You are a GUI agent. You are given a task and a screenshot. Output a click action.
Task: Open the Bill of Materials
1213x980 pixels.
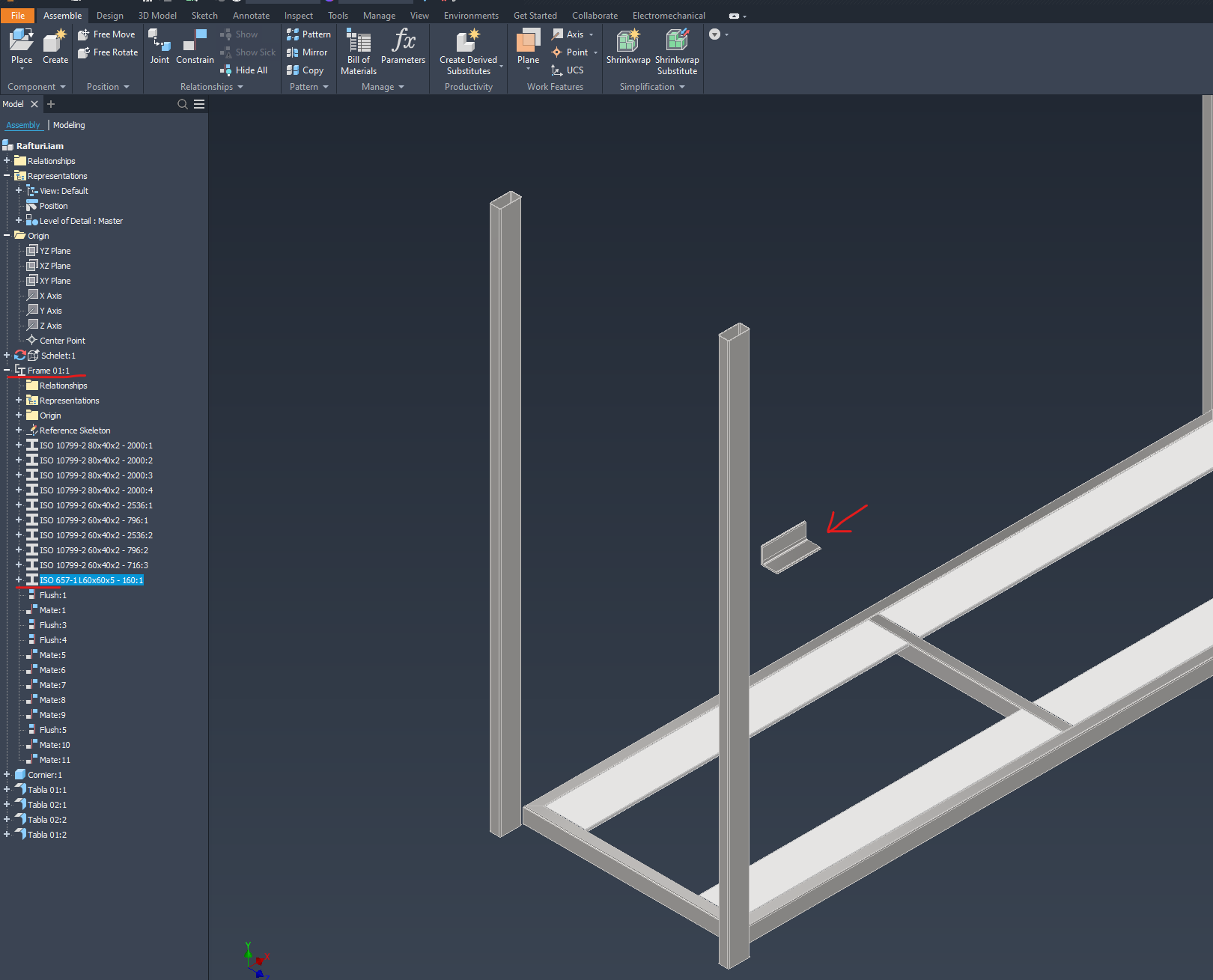358,49
